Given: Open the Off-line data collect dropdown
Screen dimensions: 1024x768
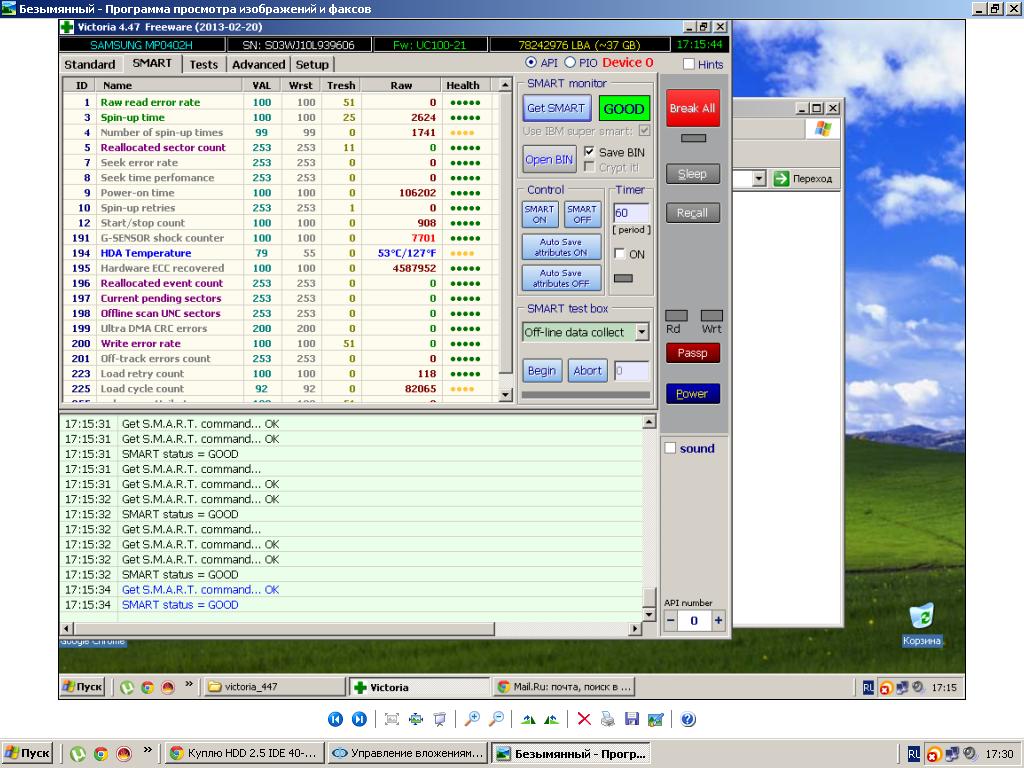Looking at the screenshot, I should pos(642,332).
